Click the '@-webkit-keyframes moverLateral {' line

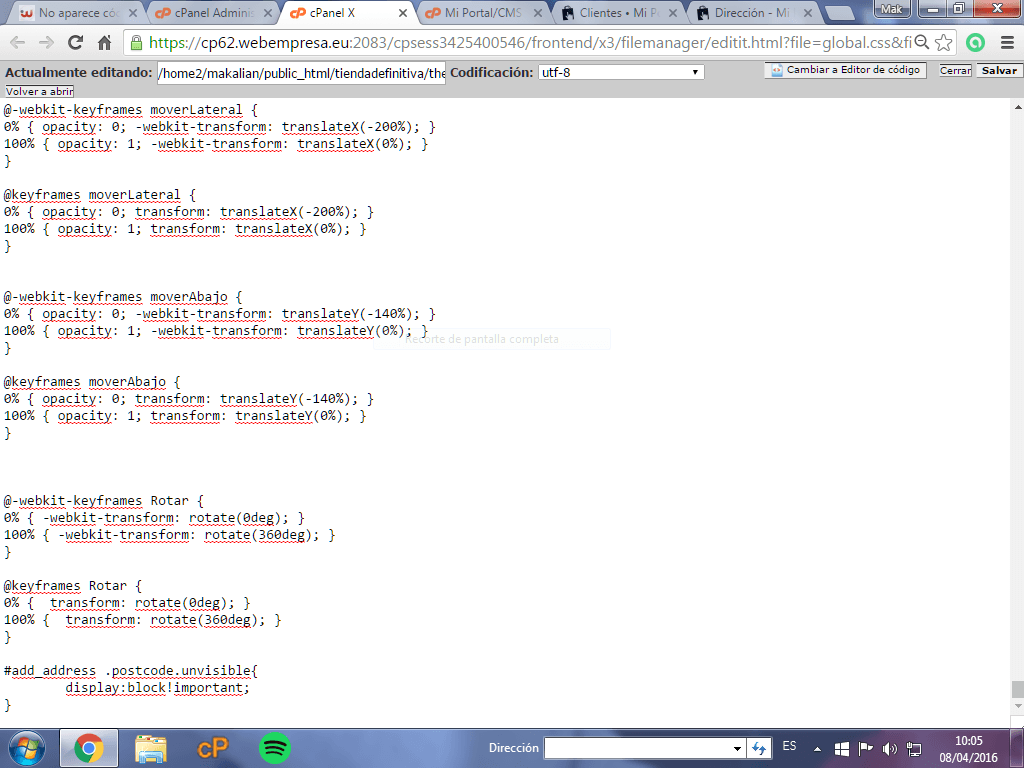tap(131, 110)
